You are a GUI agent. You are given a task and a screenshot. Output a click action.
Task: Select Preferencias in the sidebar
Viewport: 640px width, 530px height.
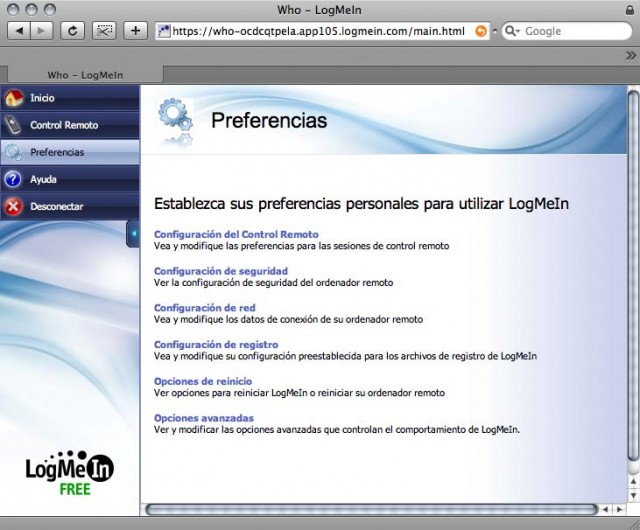[x=70, y=152]
